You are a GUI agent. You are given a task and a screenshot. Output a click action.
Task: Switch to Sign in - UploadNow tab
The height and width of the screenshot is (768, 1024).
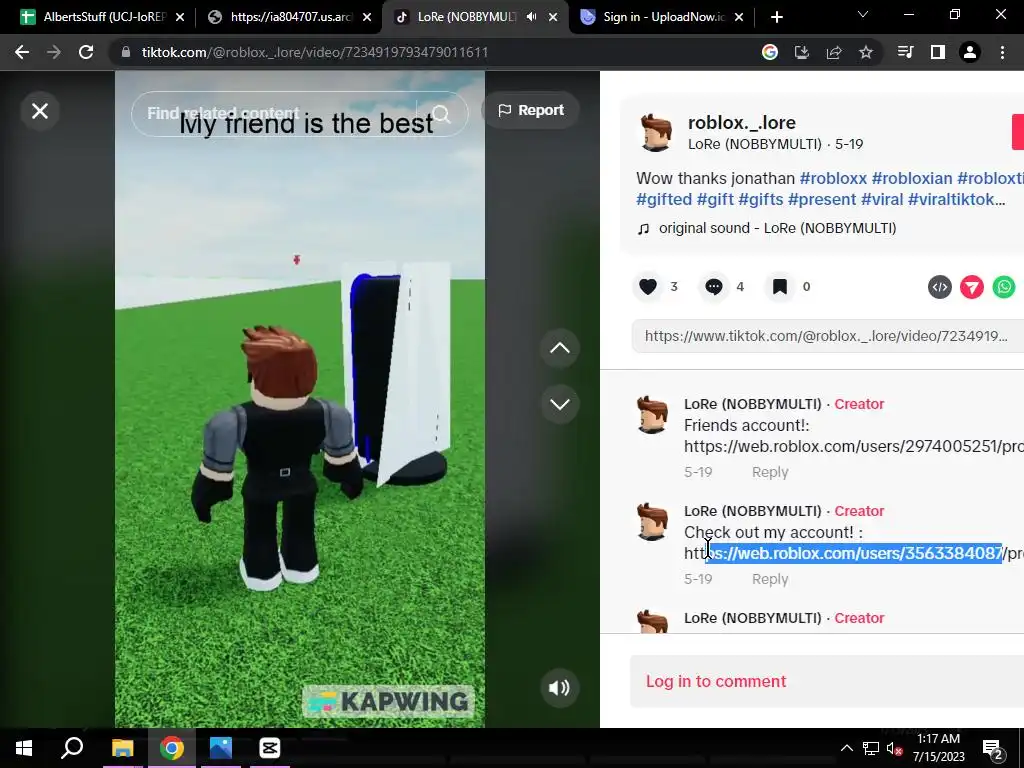click(660, 17)
